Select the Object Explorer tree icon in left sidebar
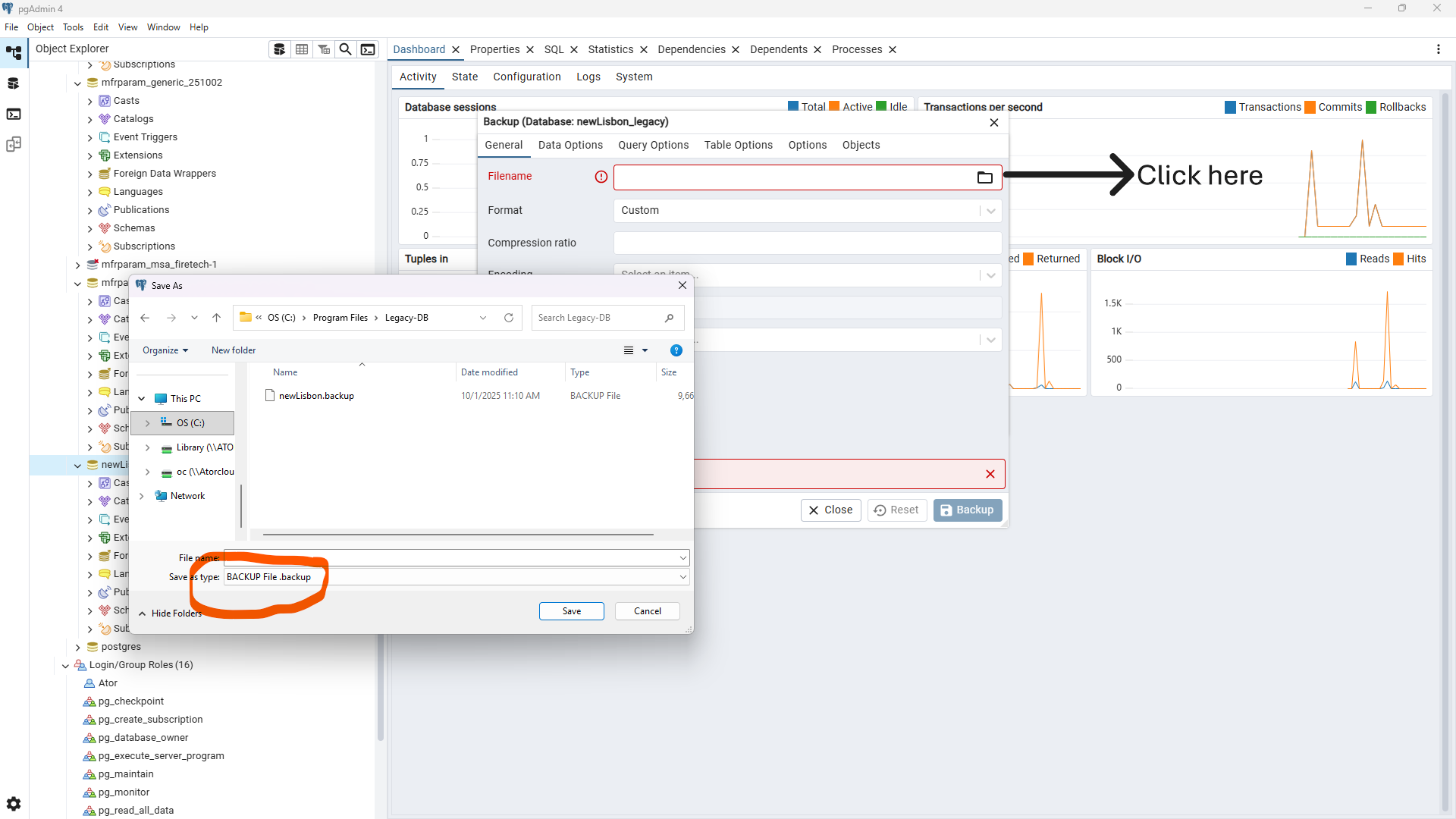Image resolution: width=1456 pixels, height=819 pixels. (14, 52)
